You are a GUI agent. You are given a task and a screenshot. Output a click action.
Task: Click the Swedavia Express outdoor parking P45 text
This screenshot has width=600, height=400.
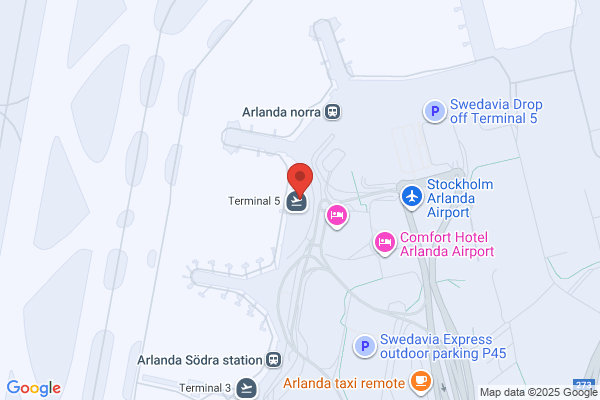443,346
